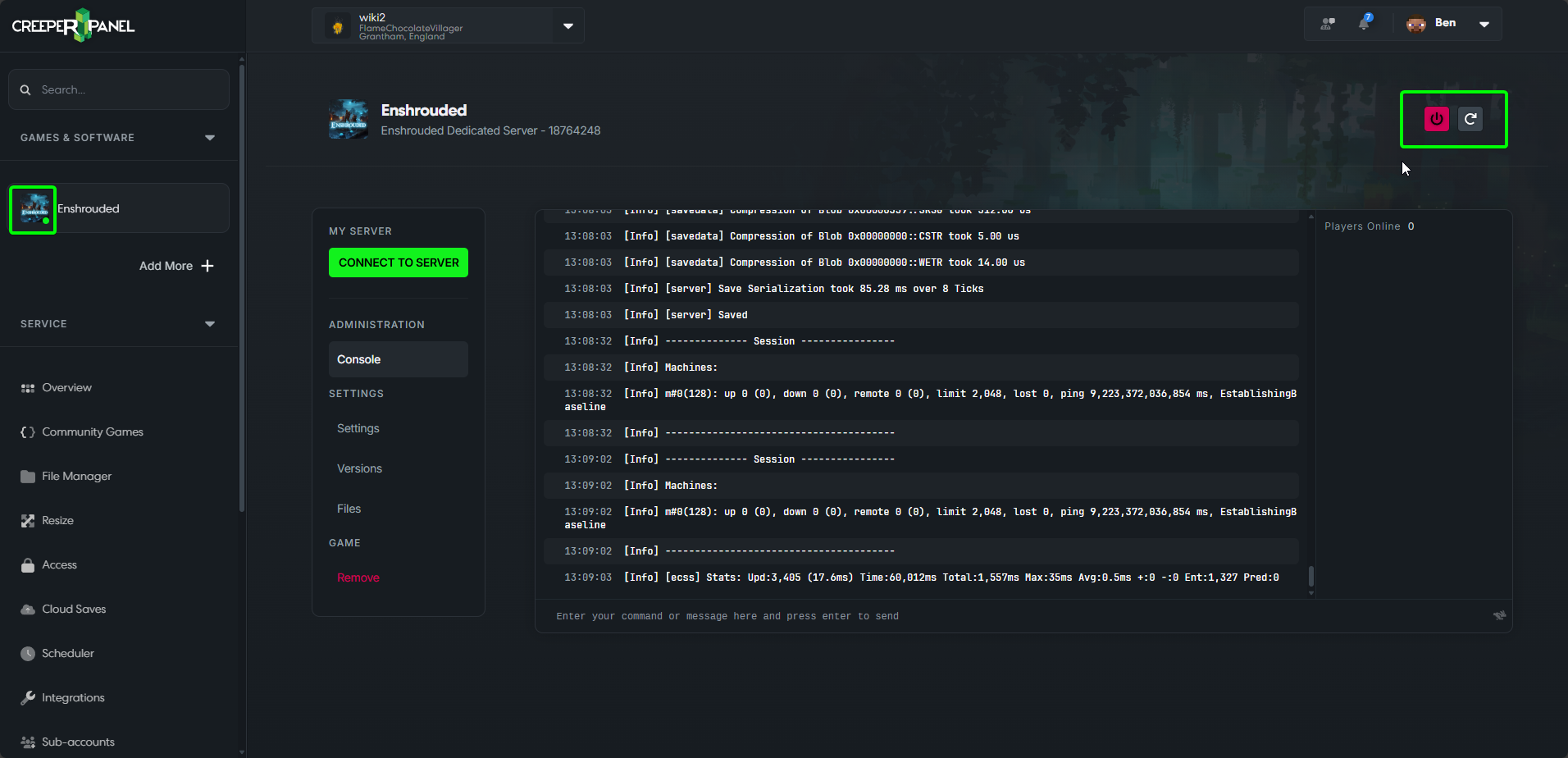Screen dimensions: 1568x758
Task: Open the Scheduler link
Action: coord(68,653)
